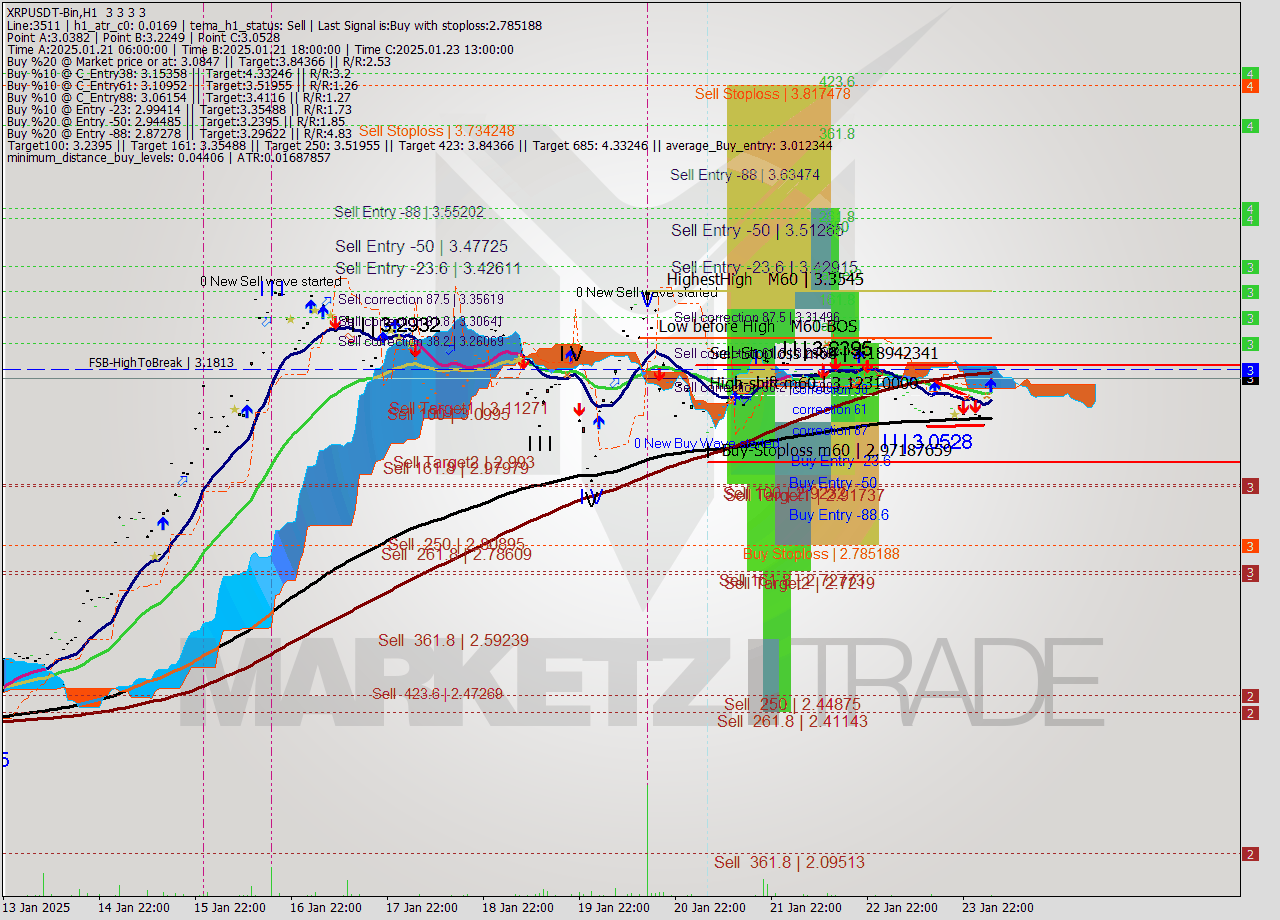Click the Sell -423.6 2.47269 label
Screen dimensions: 1280x920
437,693
